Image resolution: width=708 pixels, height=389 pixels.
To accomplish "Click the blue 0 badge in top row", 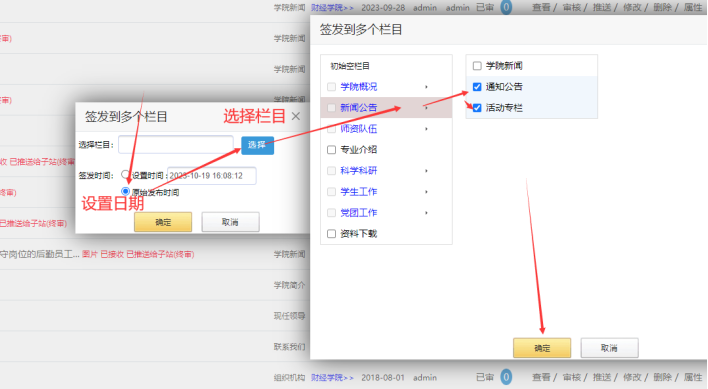I will 506,7.
